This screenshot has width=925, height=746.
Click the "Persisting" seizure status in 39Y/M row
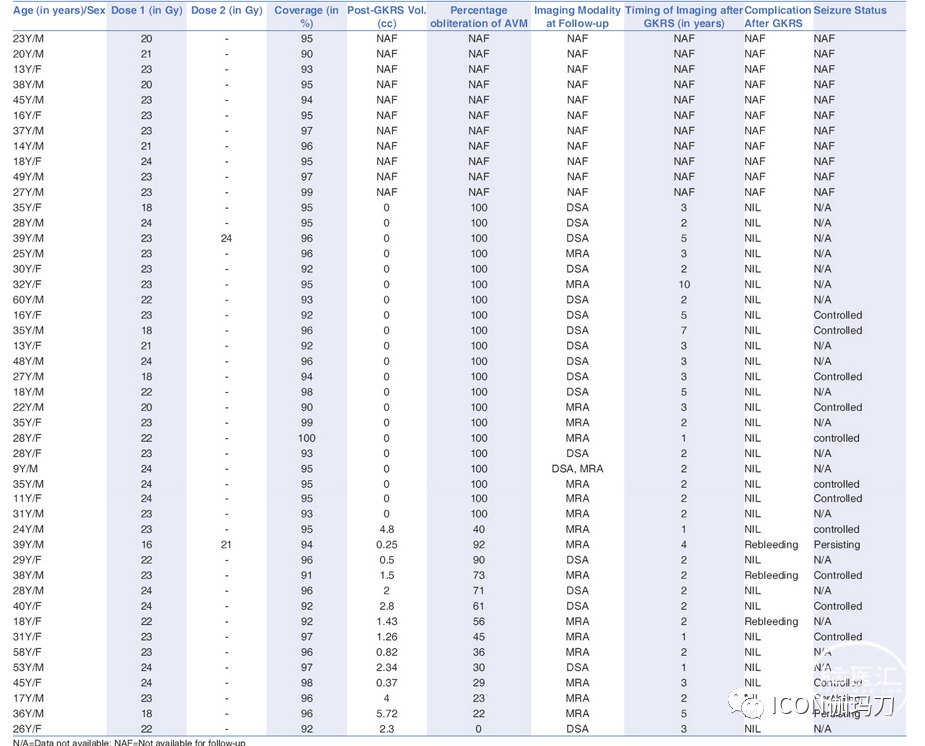(837, 545)
